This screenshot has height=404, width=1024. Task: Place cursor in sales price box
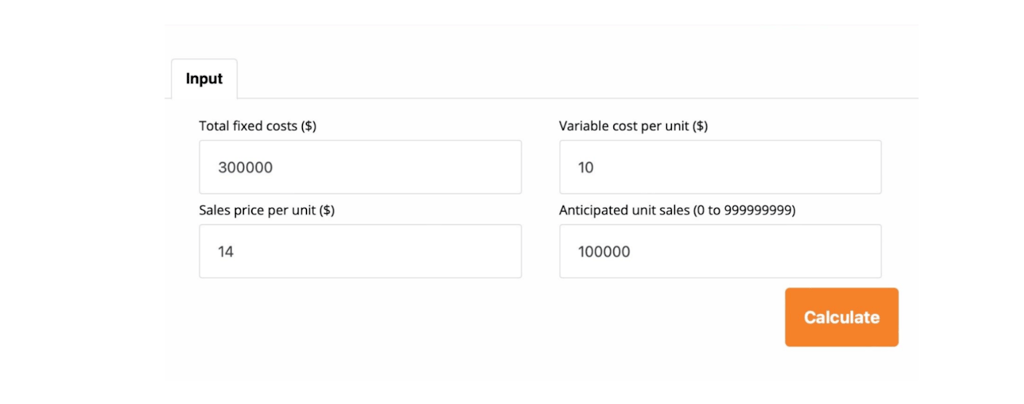tap(360, 251)
